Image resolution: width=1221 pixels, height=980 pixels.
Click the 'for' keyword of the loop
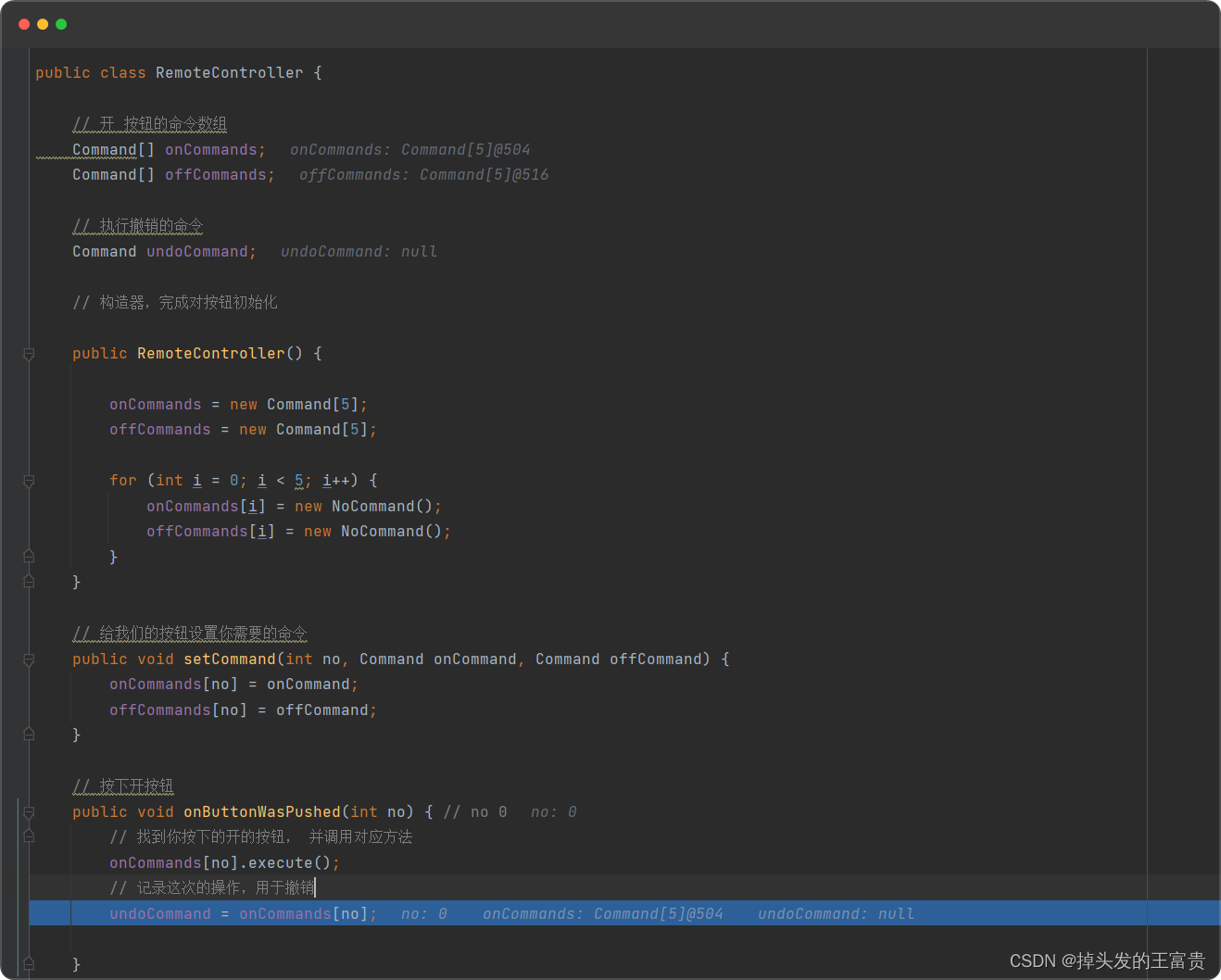click(x=123, y=481)
